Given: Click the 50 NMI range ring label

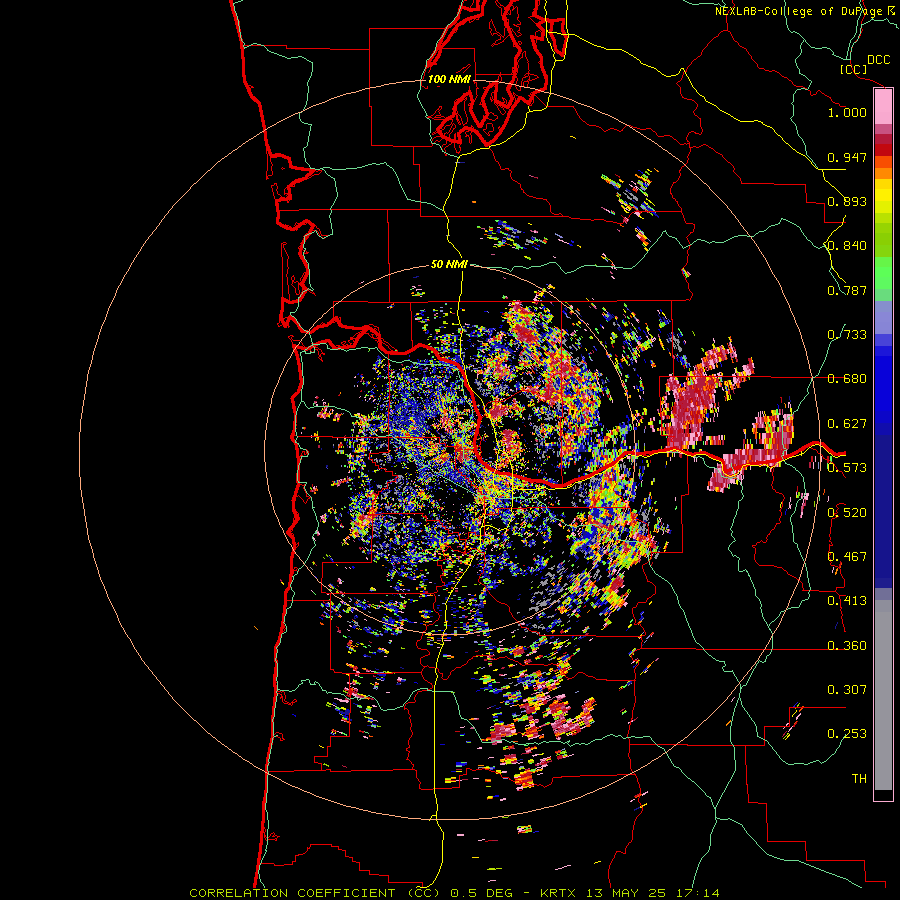Looking at the screenshot, I should click(449, 265).
